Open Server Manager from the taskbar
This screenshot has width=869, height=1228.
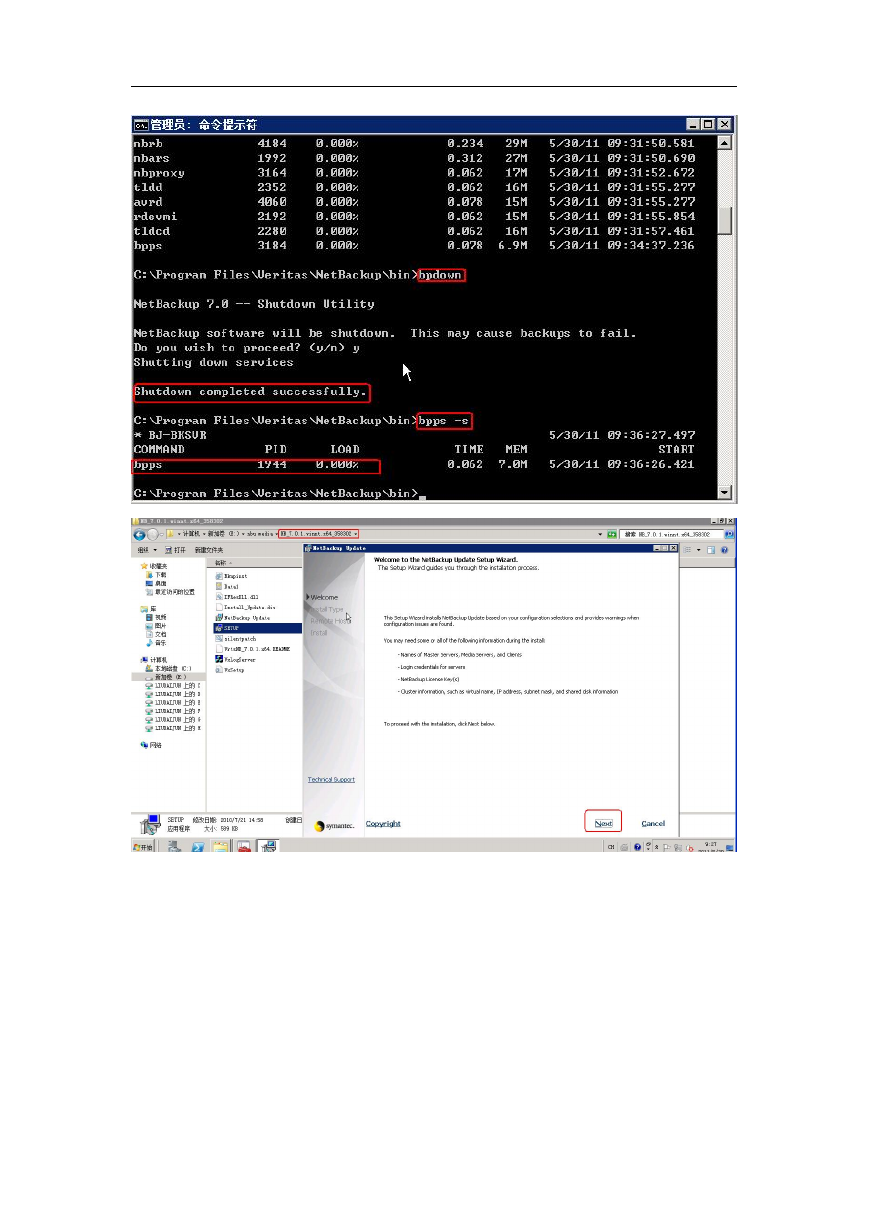(174, 846)
